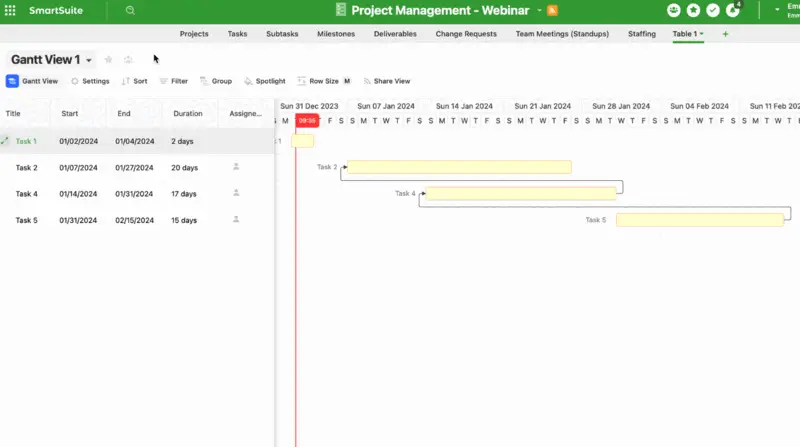The width and height of the screenshot is (800, 447).
Task: Click the End column header
Action: click(124, 113)
